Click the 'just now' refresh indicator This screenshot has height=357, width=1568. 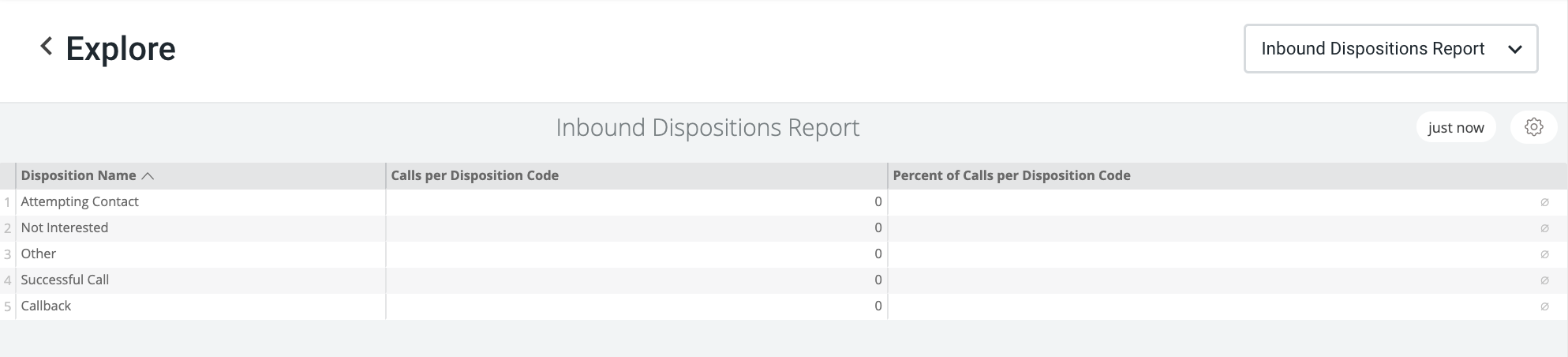1455,127
